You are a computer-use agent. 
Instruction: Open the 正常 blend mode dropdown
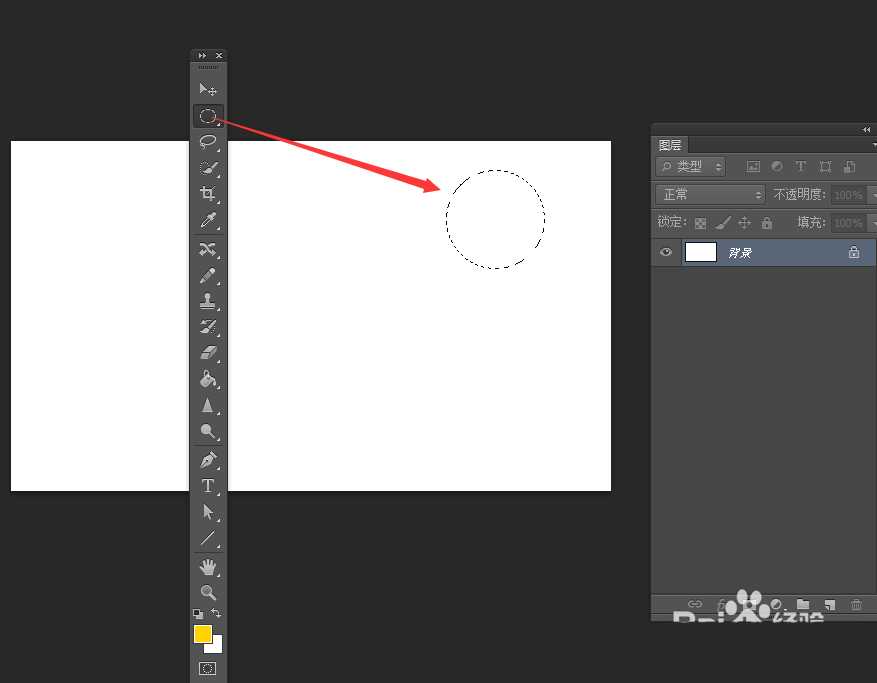pos(710,195)
